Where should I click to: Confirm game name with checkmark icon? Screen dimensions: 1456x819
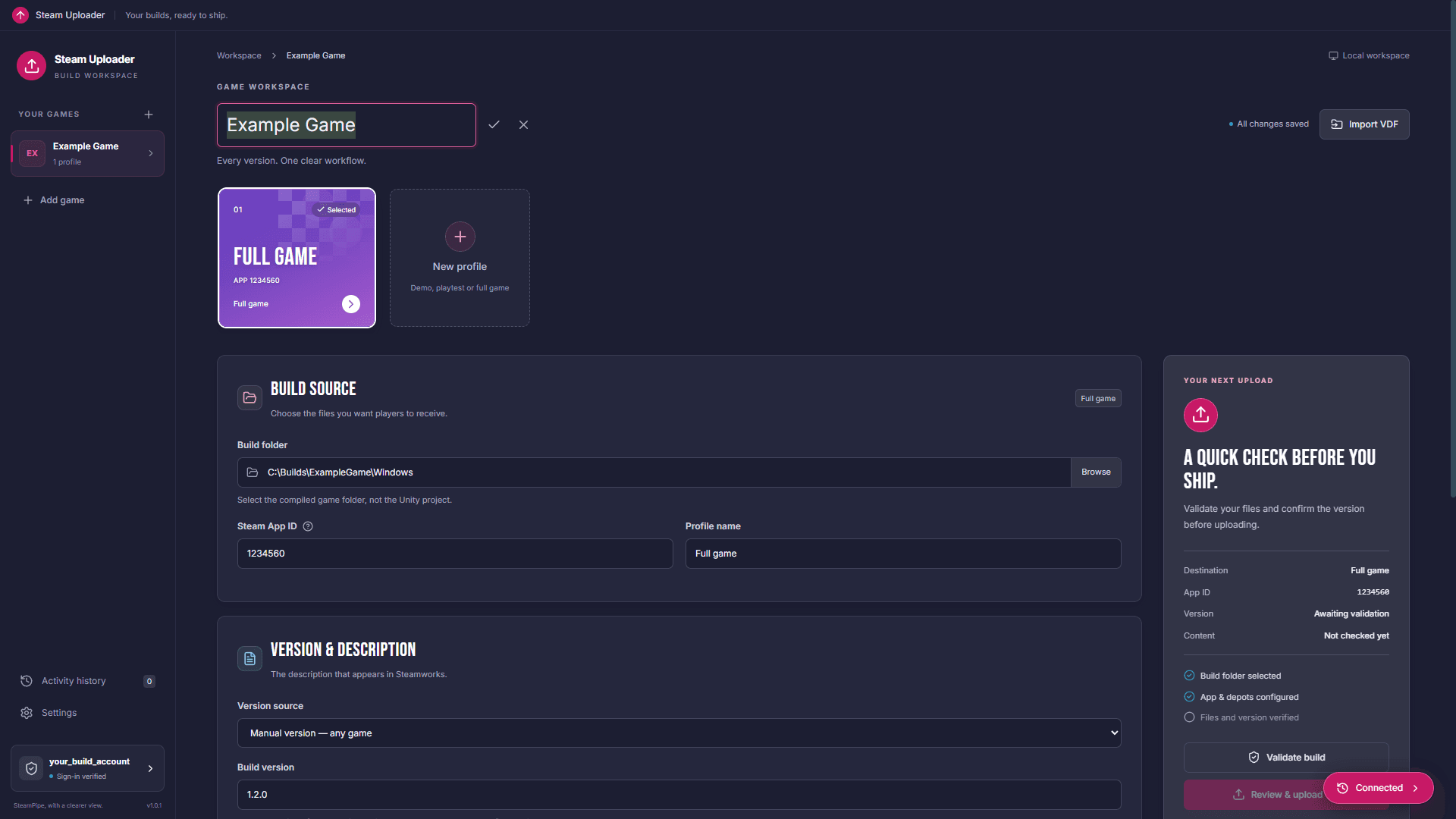494,124
